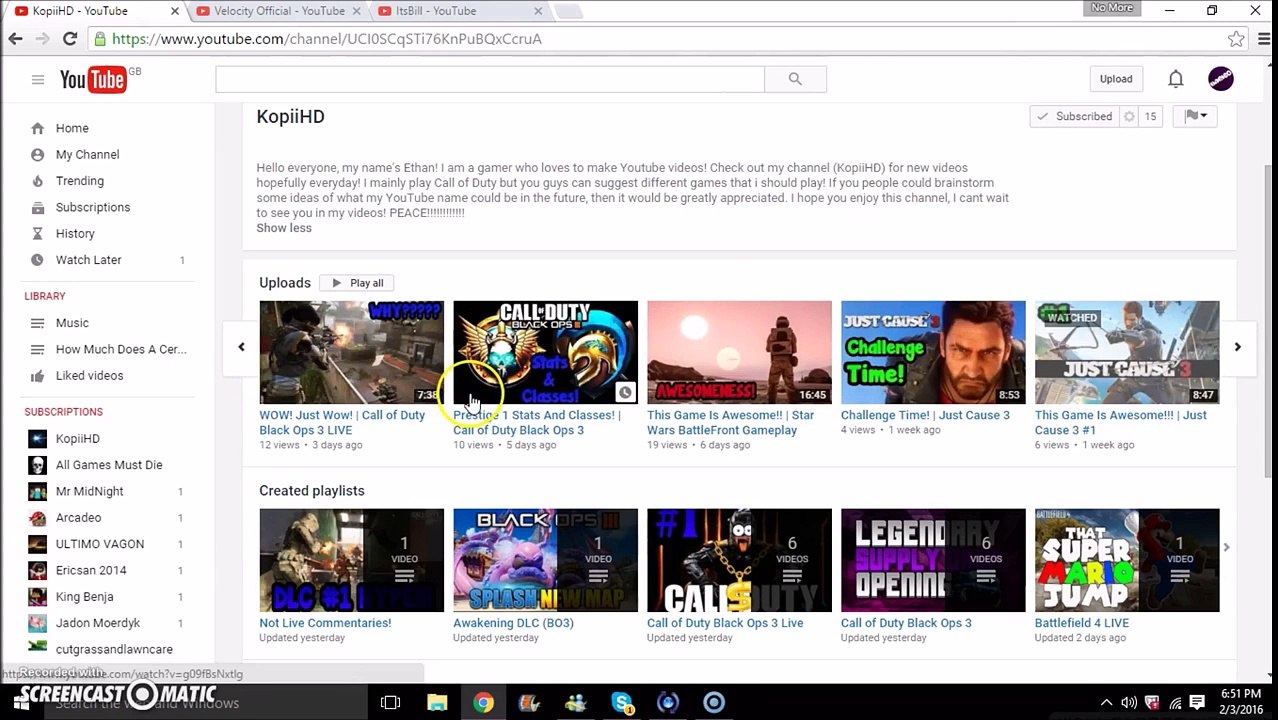1278x720 pixels.
Task: Open Subscriptions in sidebar
Action: (93, 207)
